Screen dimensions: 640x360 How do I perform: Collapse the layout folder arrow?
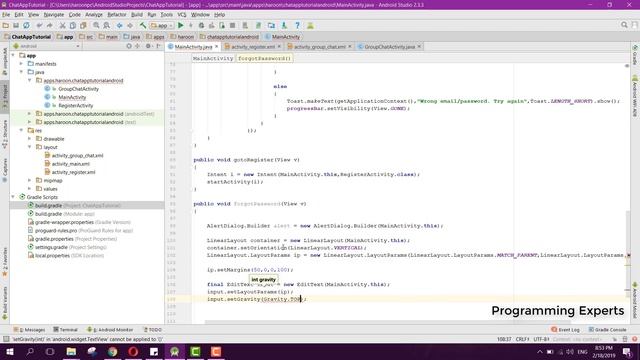pyautogui.click(x=30, y=147)
